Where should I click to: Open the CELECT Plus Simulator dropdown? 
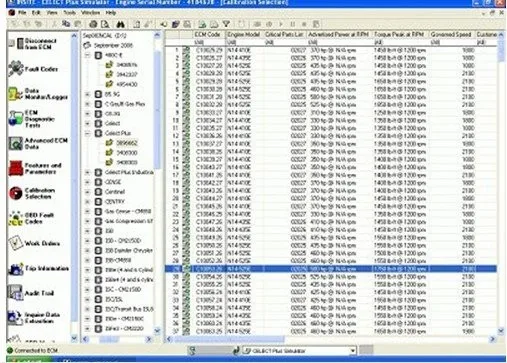point(353,351)
